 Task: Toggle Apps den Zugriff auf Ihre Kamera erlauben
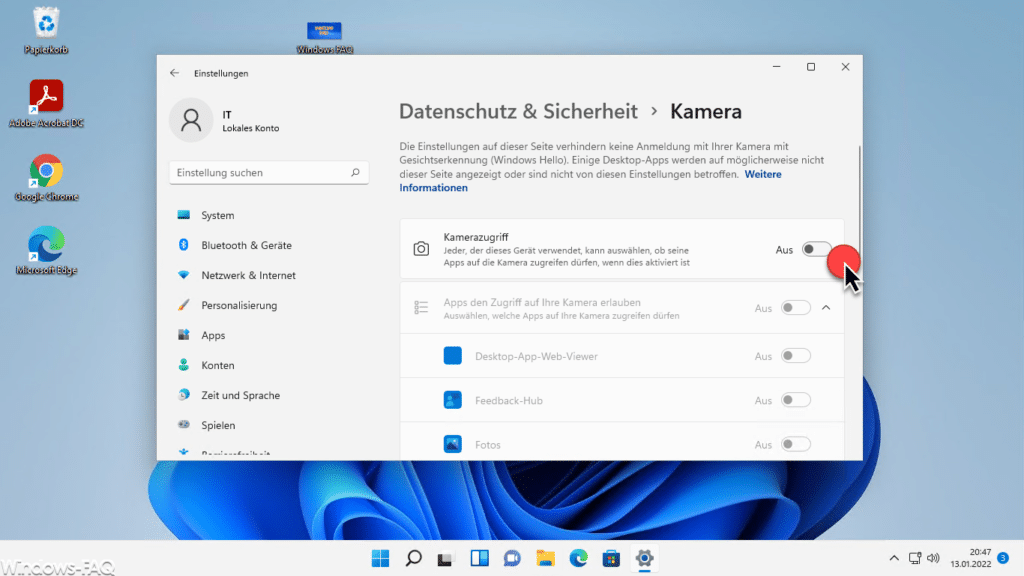tap(795, 308)
